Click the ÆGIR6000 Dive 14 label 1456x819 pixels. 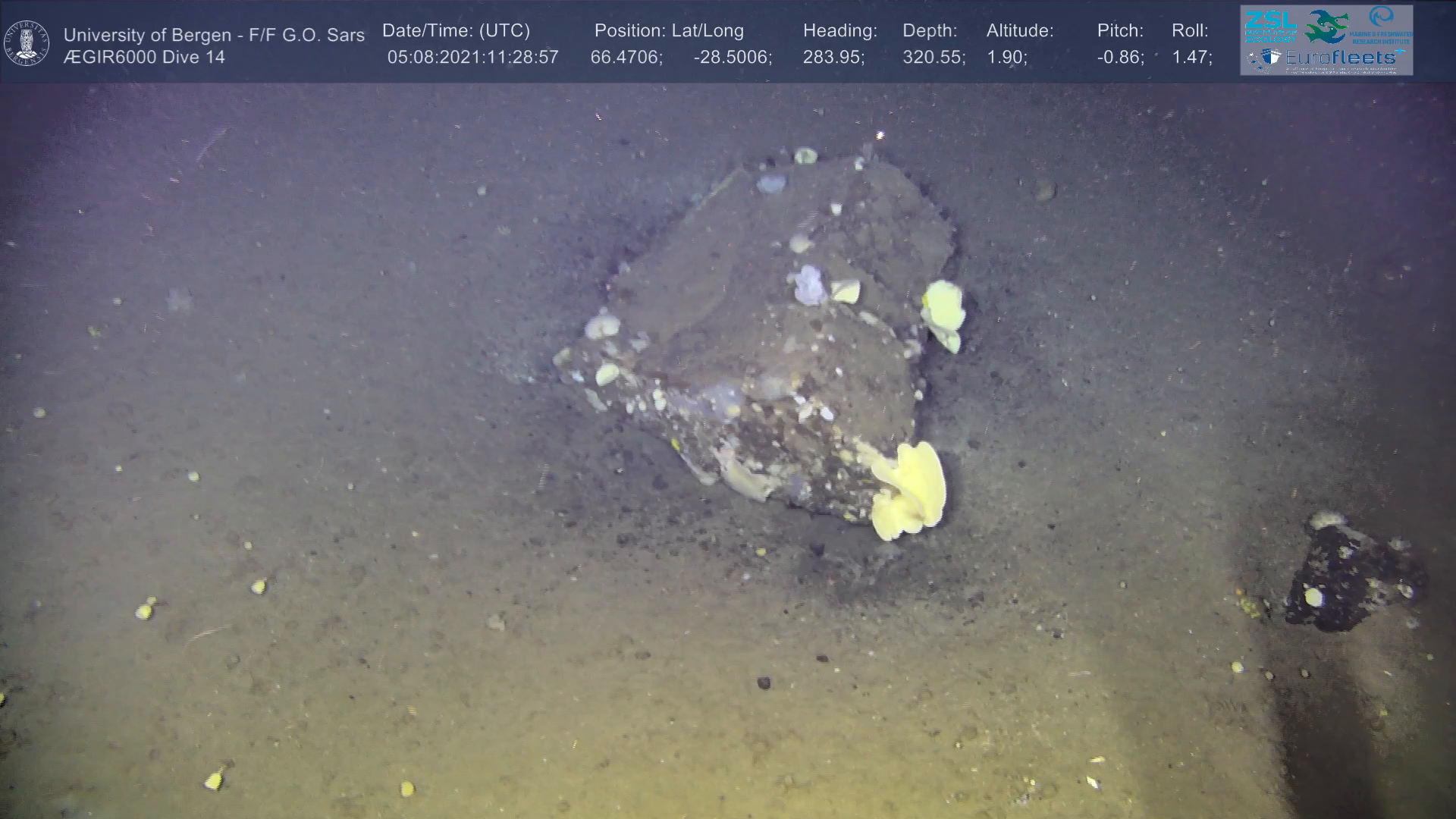(x=144, y=58)
